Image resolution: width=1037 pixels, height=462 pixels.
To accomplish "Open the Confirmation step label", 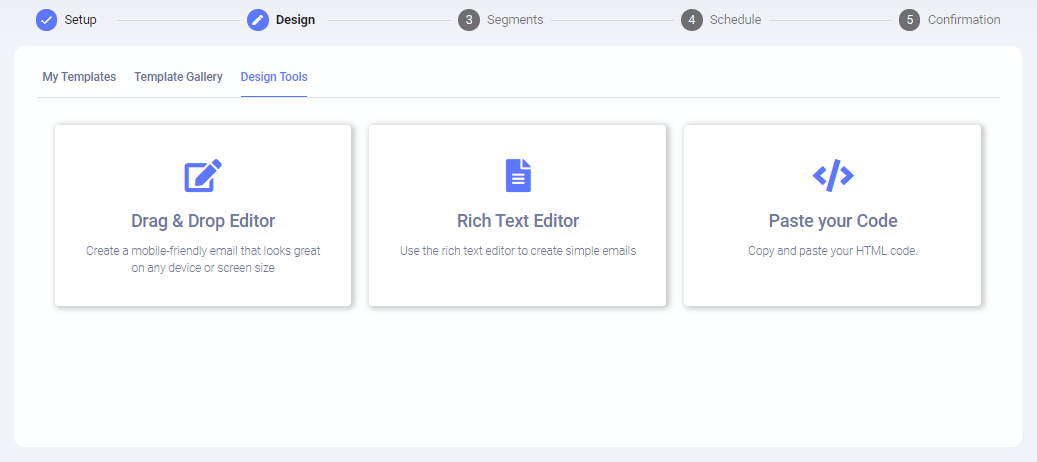I will [963, 20].
